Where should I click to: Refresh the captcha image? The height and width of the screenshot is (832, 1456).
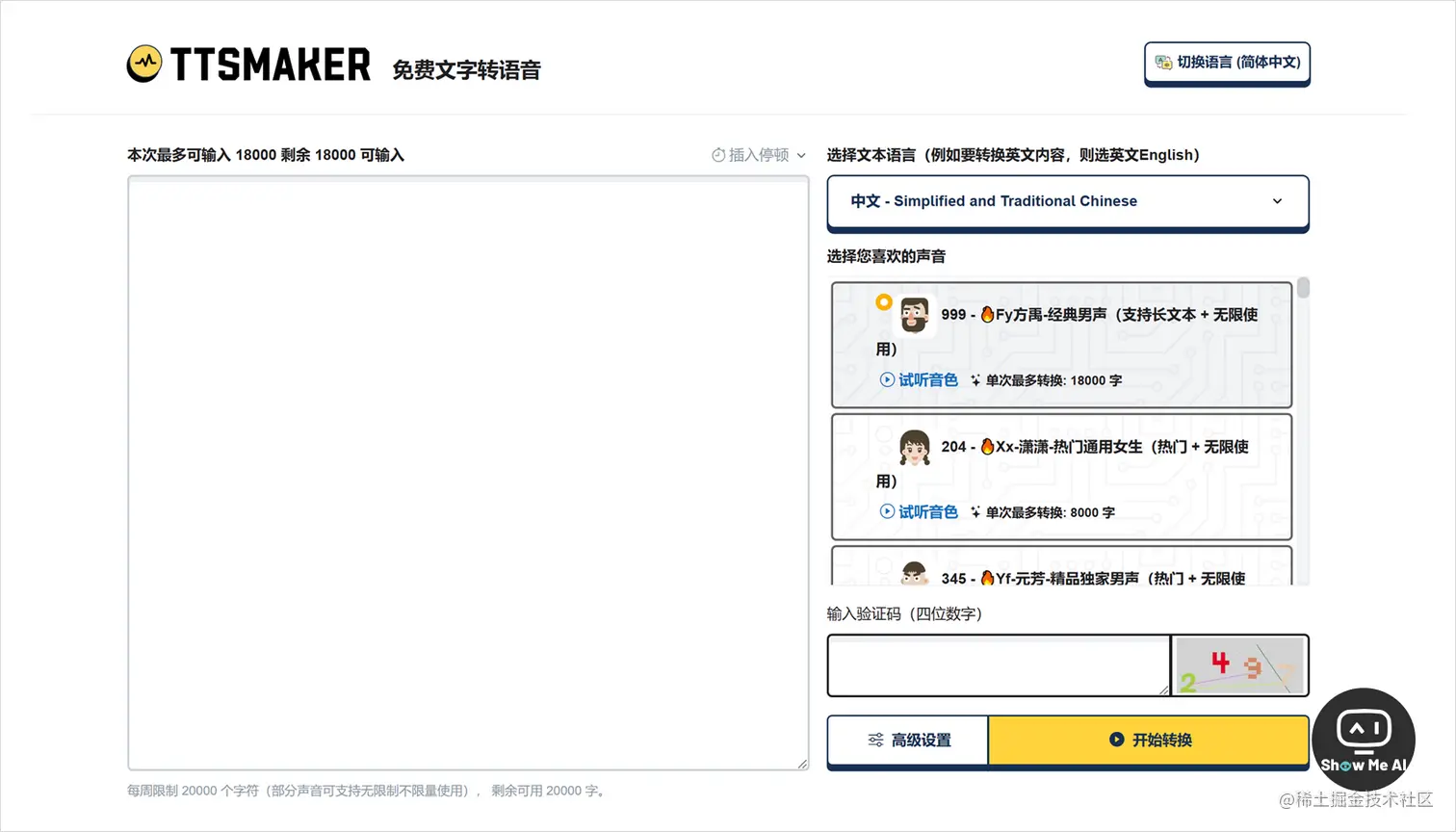(x=1240, y=665)
